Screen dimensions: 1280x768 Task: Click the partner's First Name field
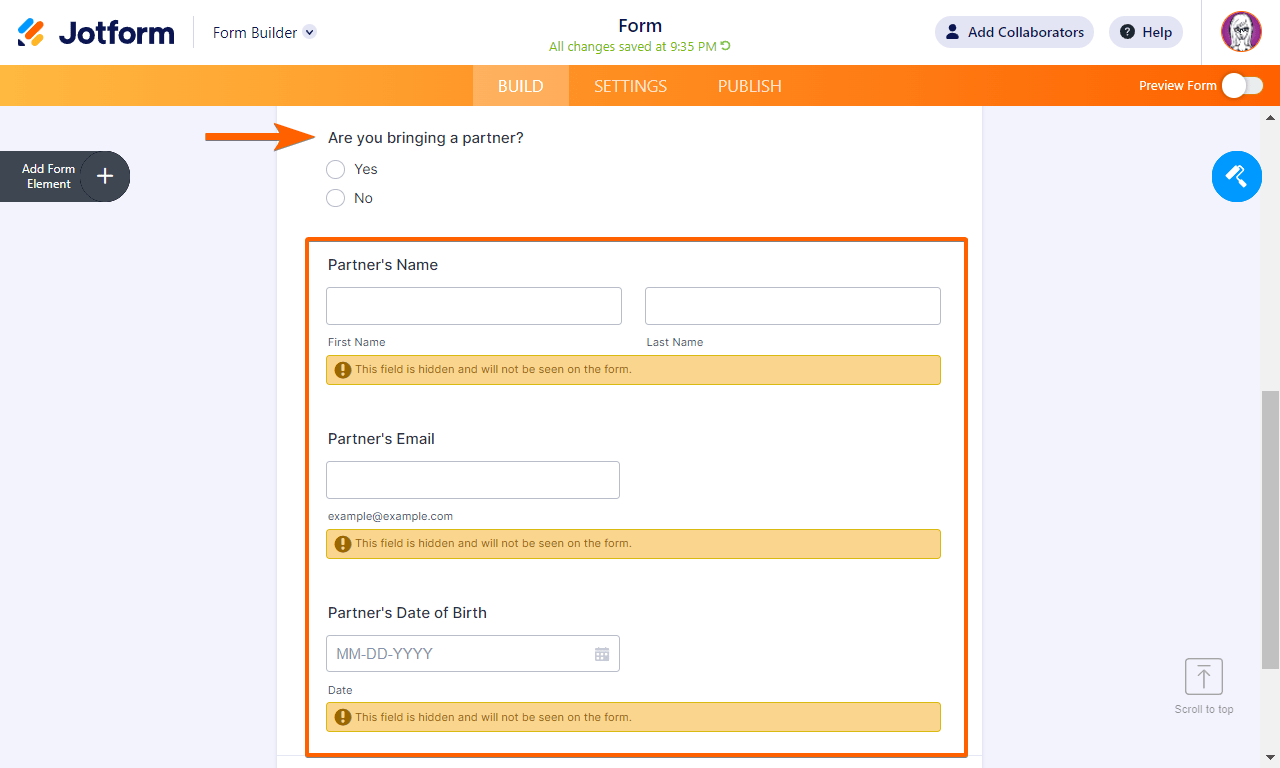[474, 306]
